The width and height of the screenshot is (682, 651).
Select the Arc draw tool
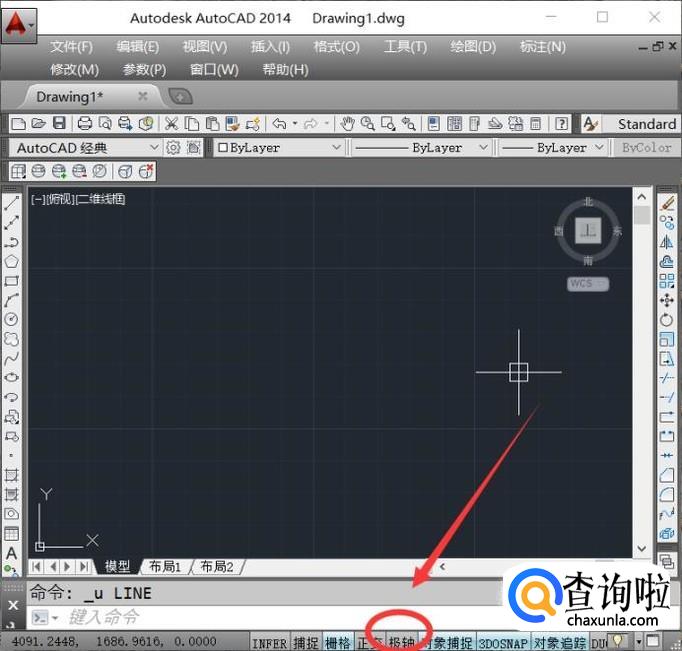(x=12, y=300)
